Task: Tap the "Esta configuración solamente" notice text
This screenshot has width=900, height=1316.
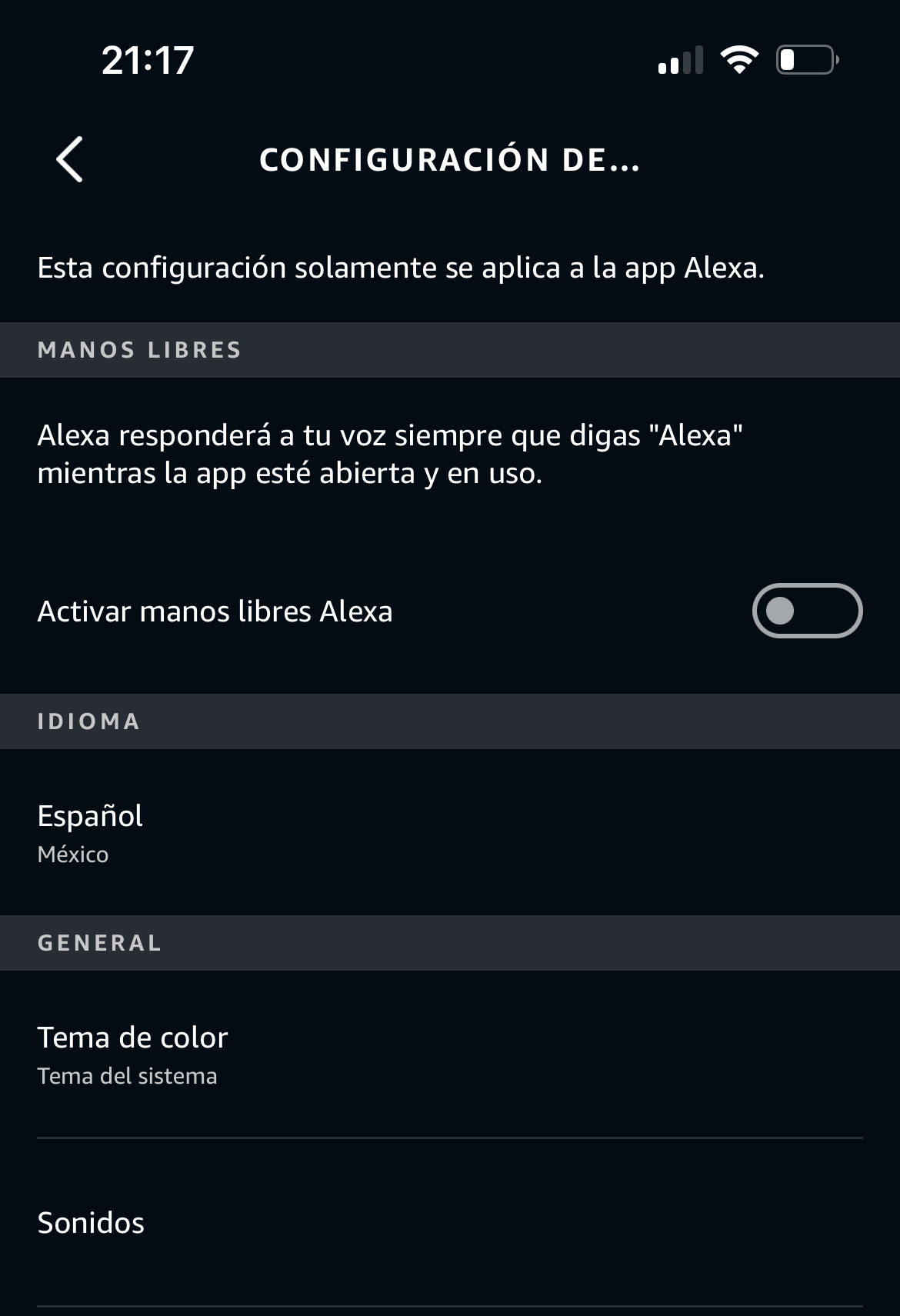Action: tap(401, 268)
